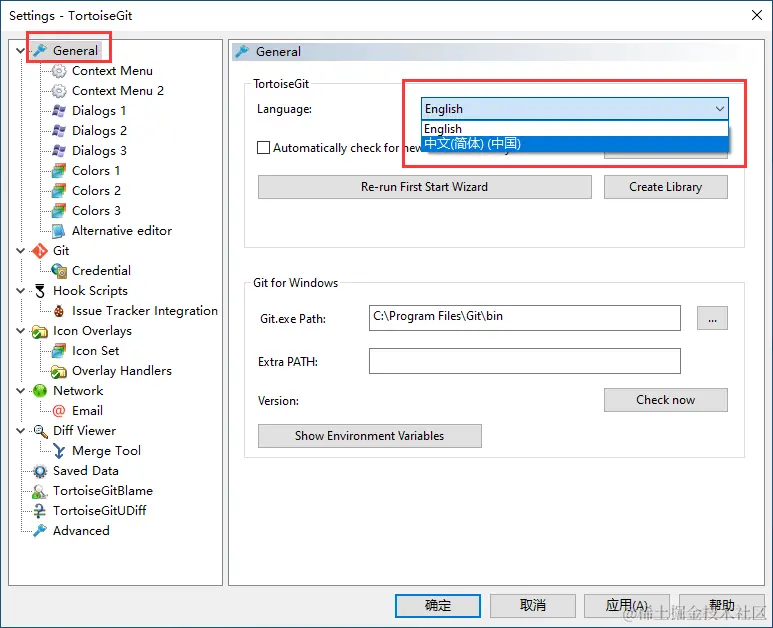The height and width of the screenshot is (628, 773).
Task: Collapse the Icon Overlays tree node
Action: coord(20,331)
